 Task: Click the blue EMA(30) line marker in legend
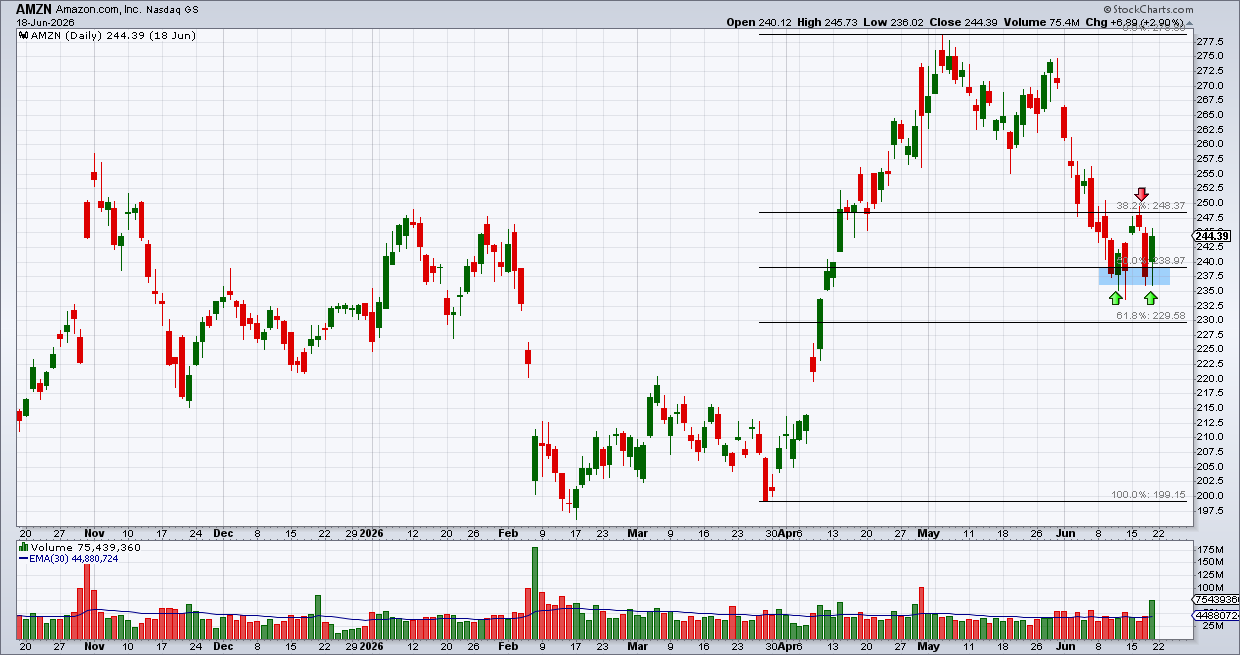pyautogui.click(x=24, y=559)
